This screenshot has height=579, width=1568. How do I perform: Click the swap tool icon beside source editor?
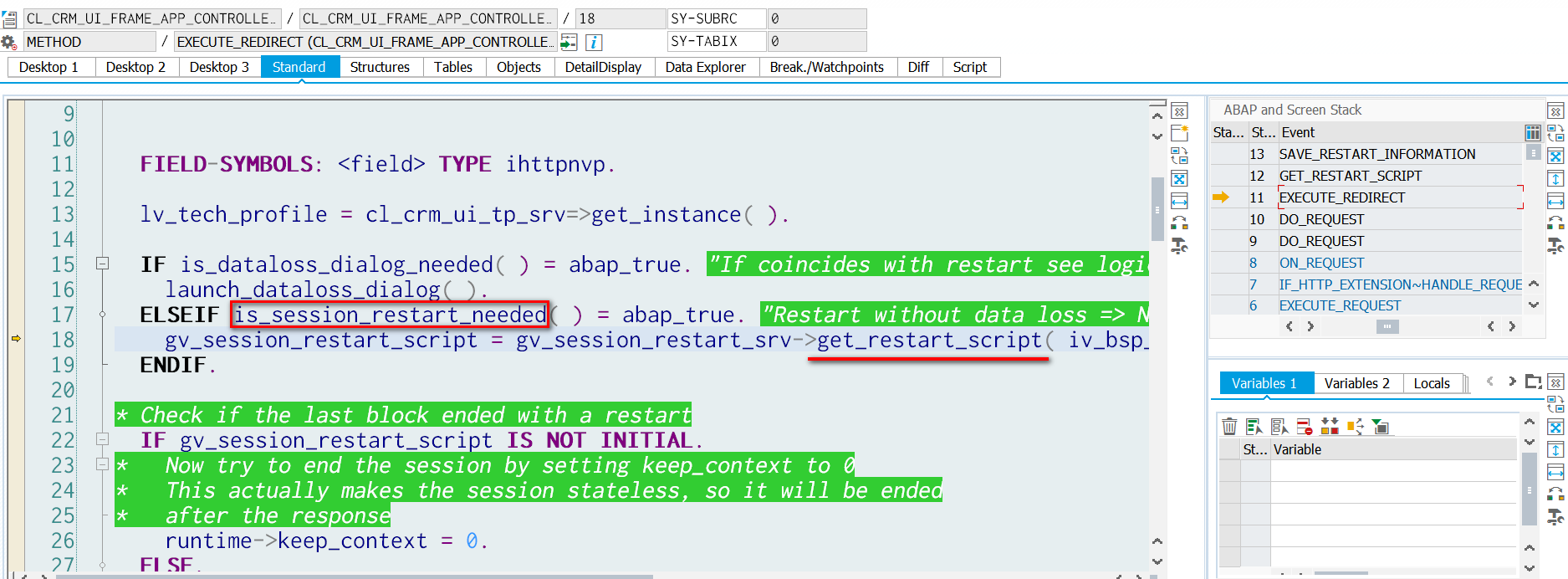point(1179,223)
